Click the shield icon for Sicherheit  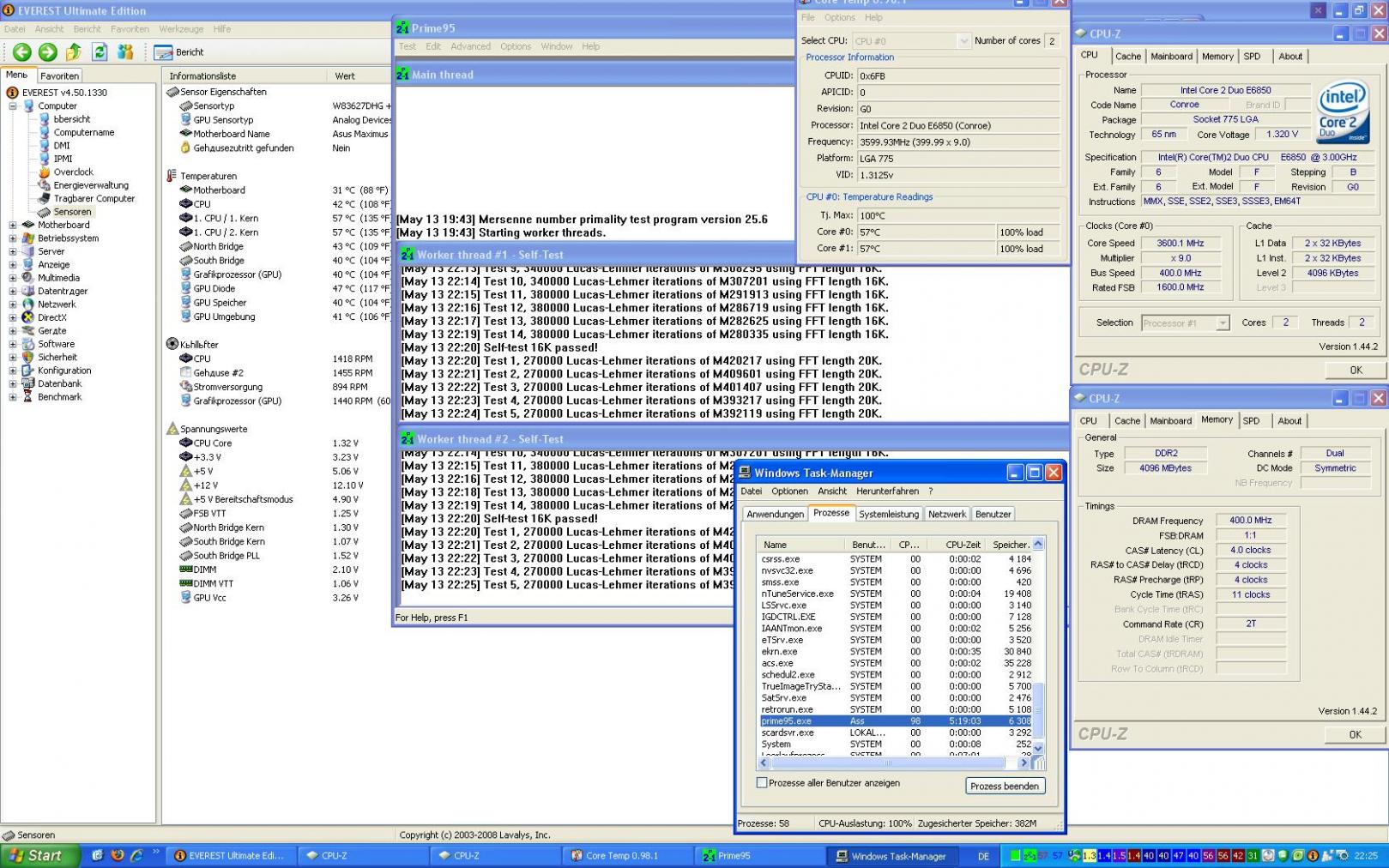[28, 357]
